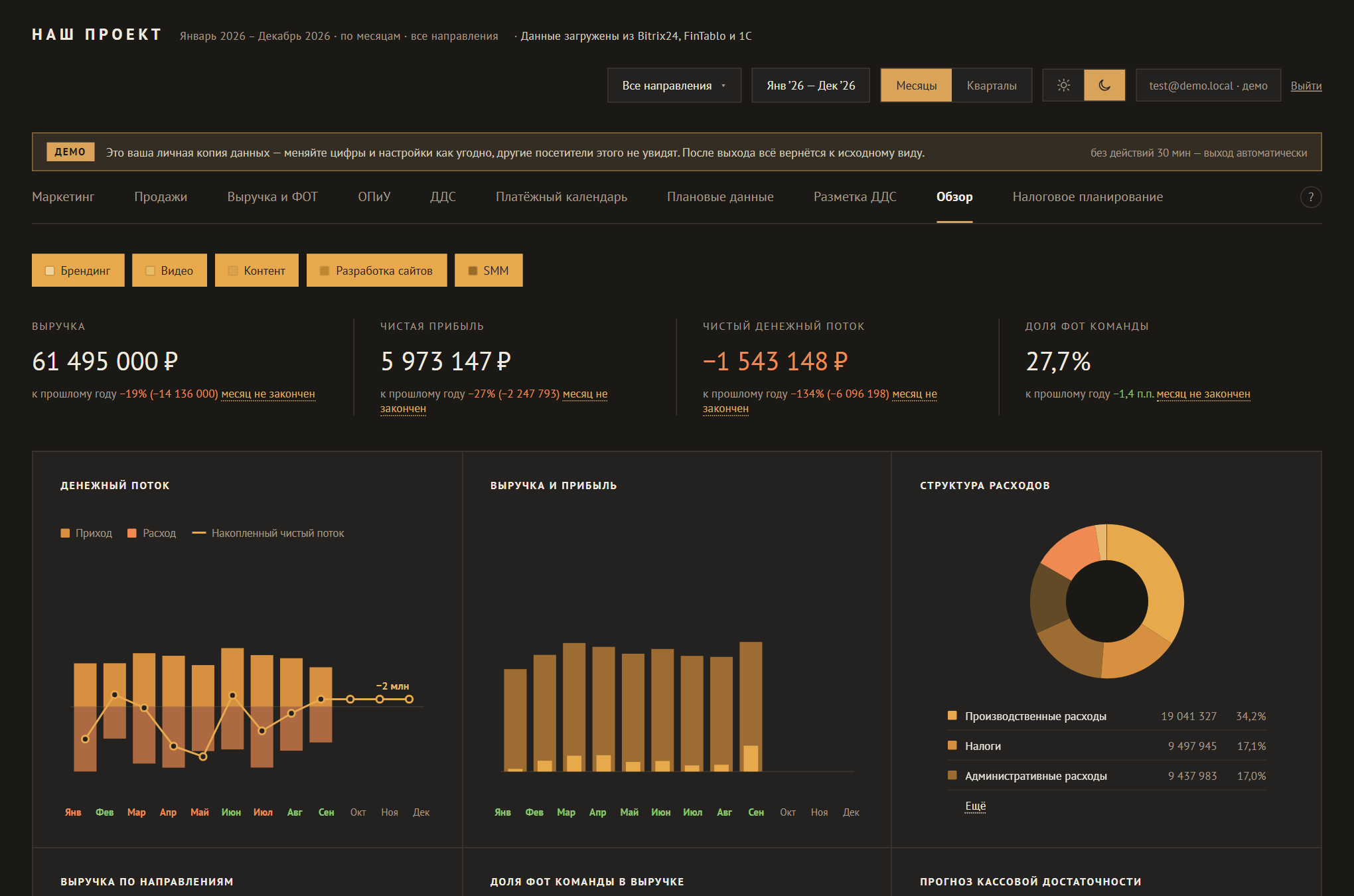
Task: Open Все направления dropdown
Action: tap(674, 85)
